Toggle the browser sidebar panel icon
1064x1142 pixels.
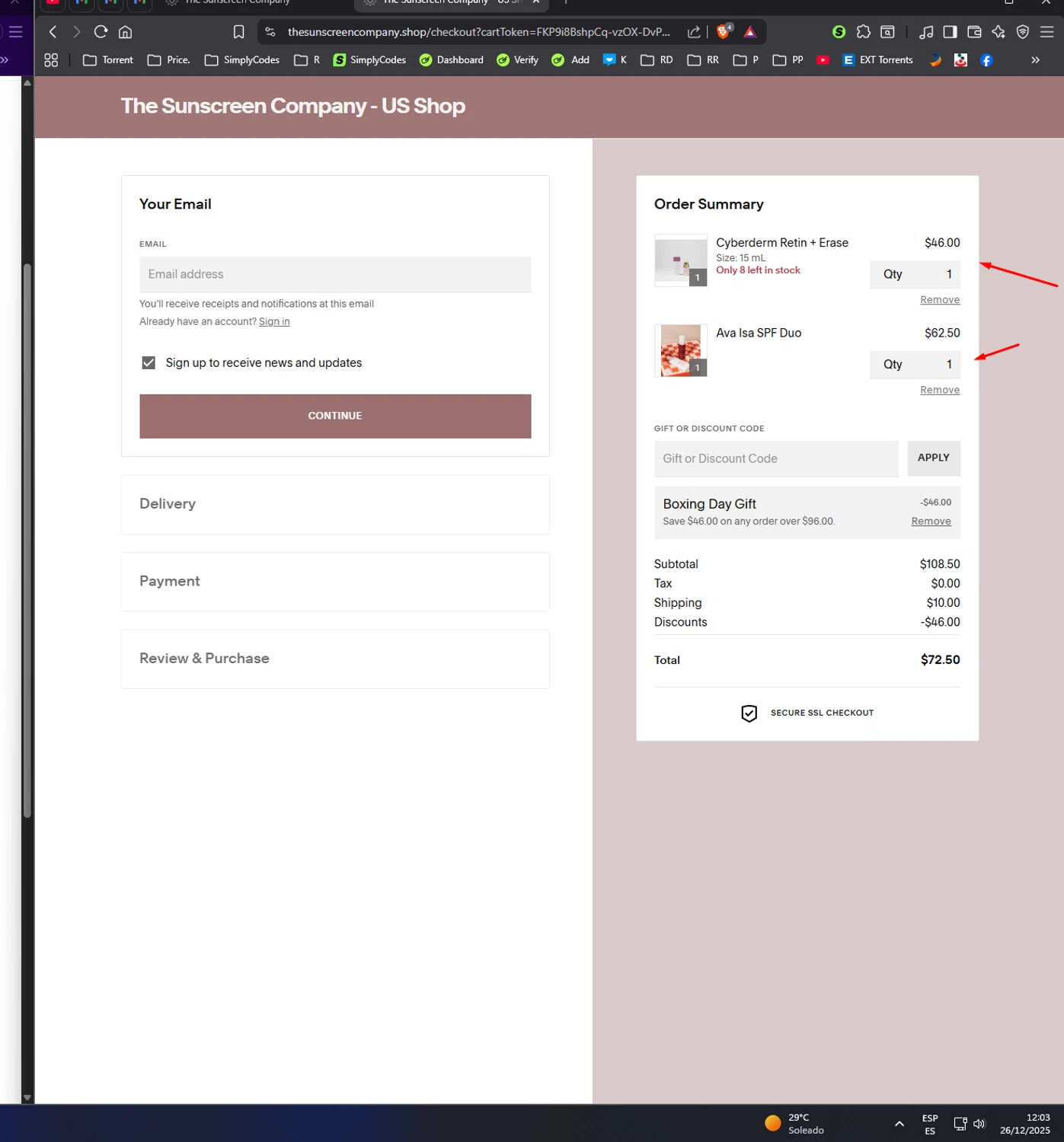(950, 32)
